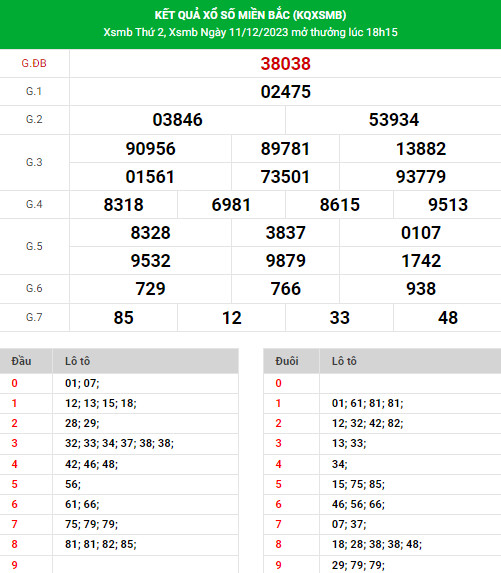The width and height of the screenshot is (501, 573).
Task: Select G.5 number 3837
Action: (x=285, y=233)
